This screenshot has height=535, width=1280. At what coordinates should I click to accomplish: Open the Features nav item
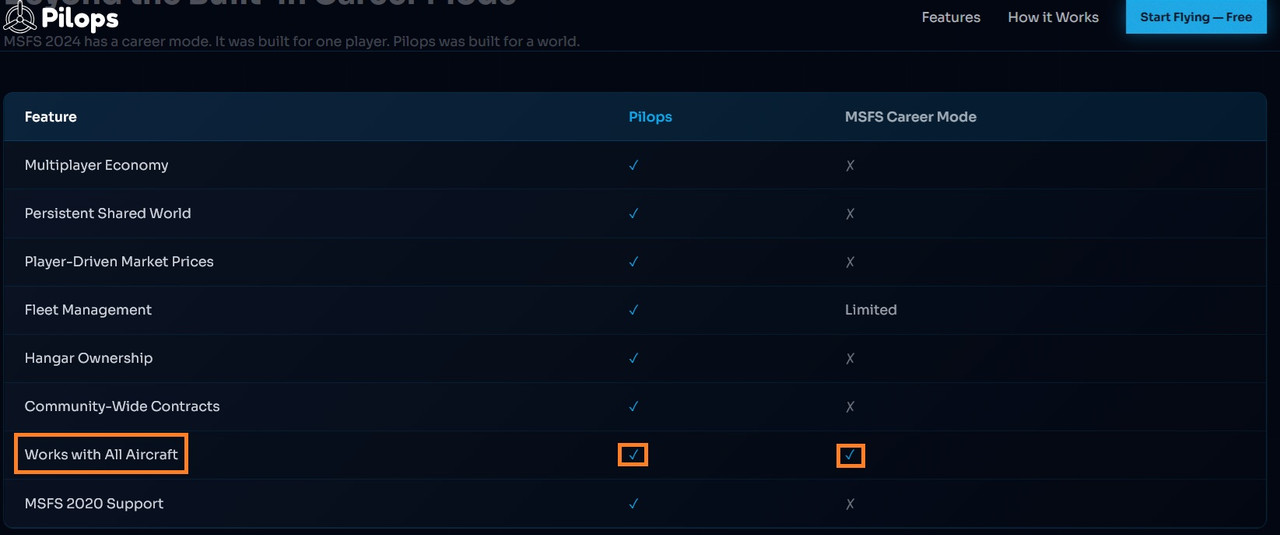coord(951,17)
